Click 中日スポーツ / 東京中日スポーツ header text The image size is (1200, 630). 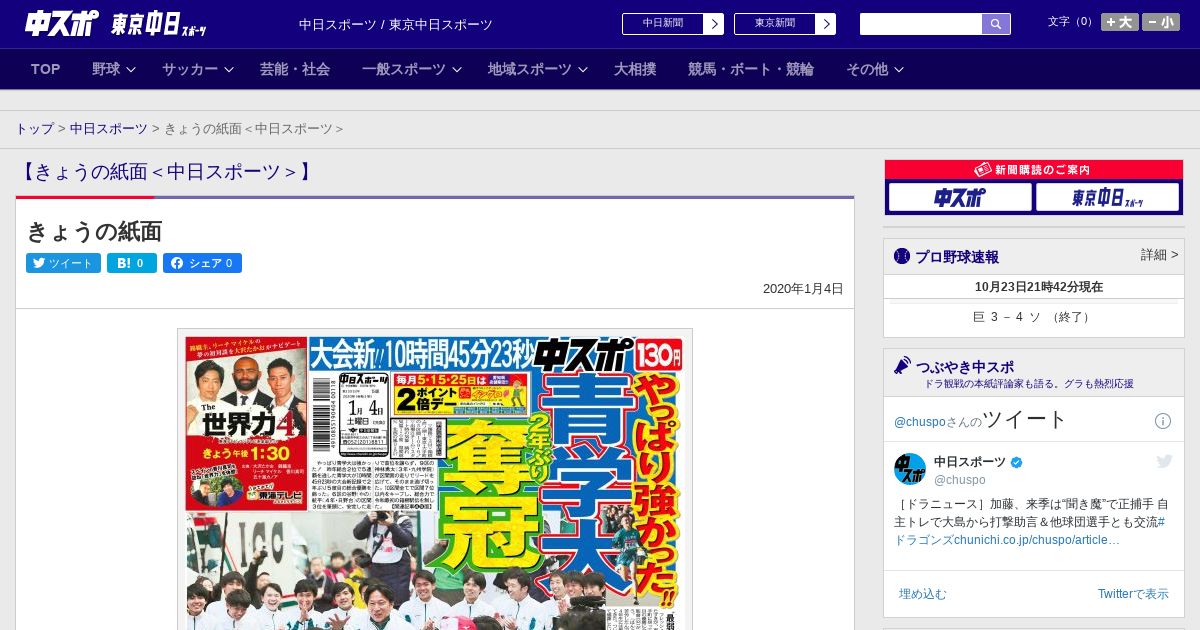(396, 24)
